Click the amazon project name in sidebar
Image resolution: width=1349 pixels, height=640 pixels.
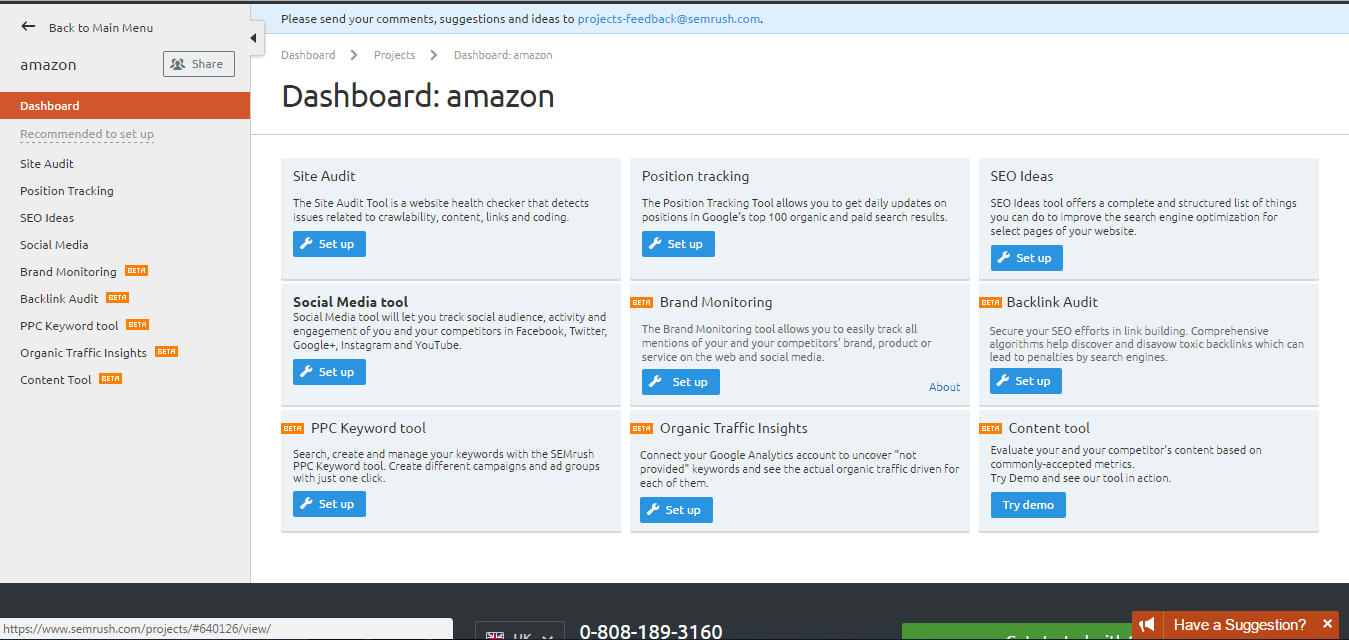[48, 65]
